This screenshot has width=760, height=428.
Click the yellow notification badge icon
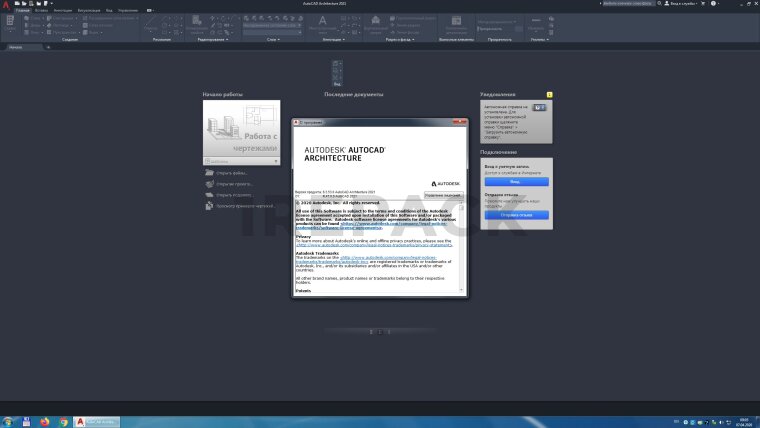549,94
